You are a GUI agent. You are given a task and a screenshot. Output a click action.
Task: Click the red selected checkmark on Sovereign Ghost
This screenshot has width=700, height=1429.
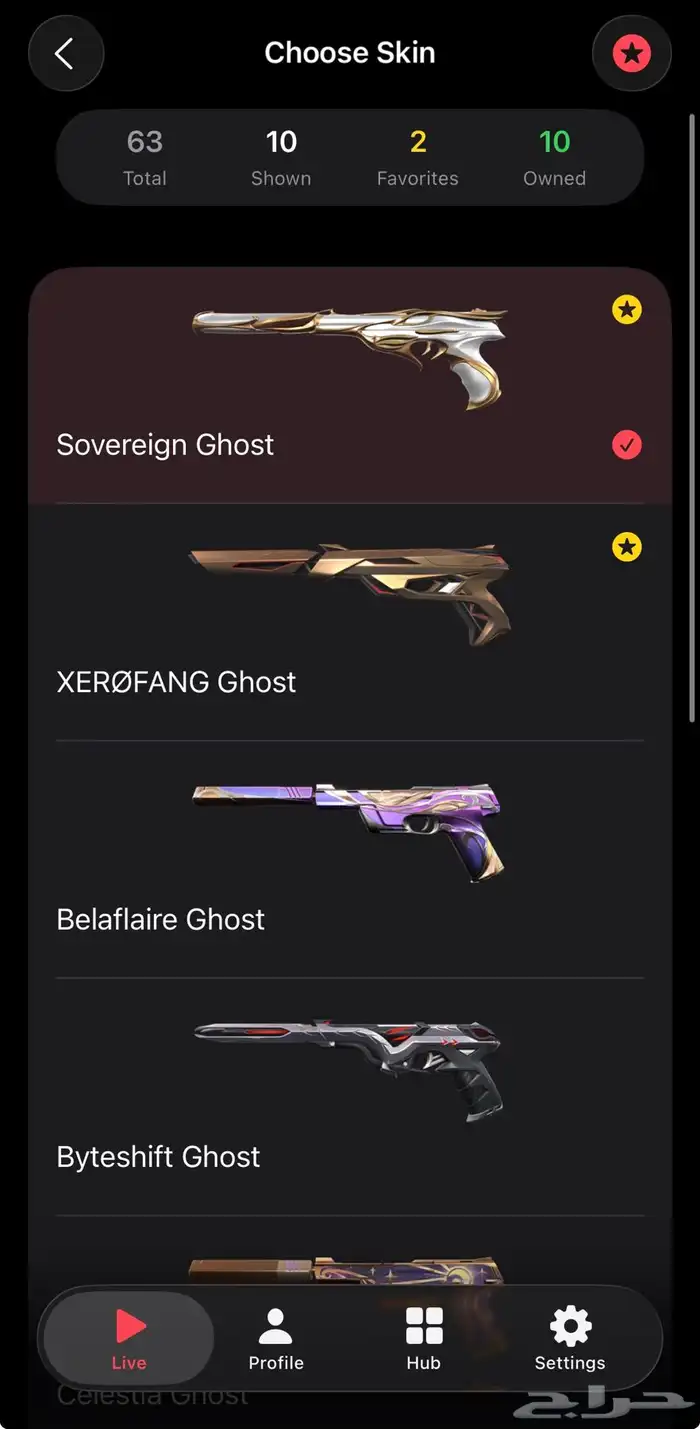tap(627, 445)
